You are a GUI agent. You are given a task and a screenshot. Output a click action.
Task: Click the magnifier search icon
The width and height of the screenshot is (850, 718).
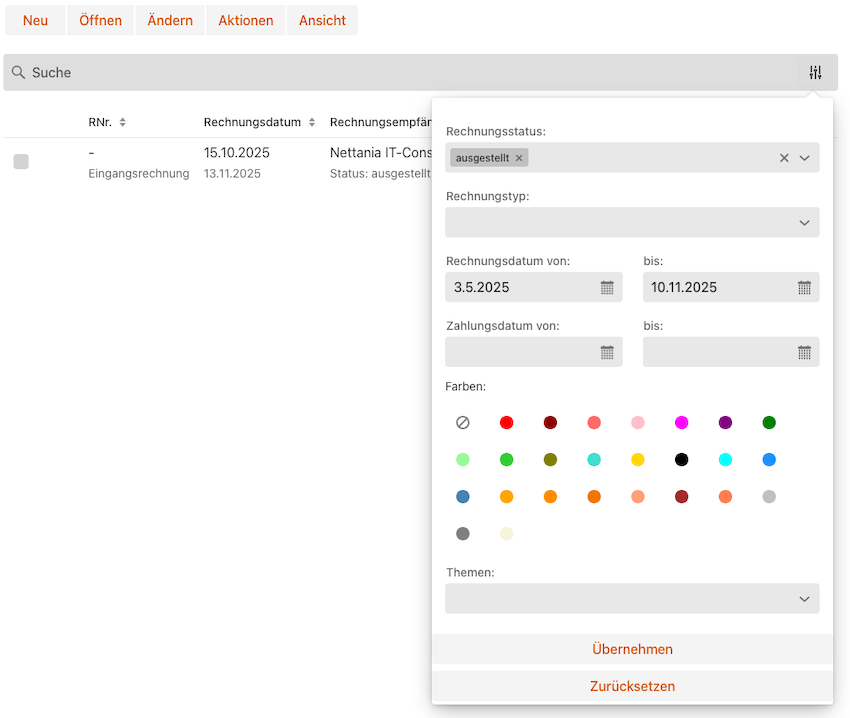18,73
